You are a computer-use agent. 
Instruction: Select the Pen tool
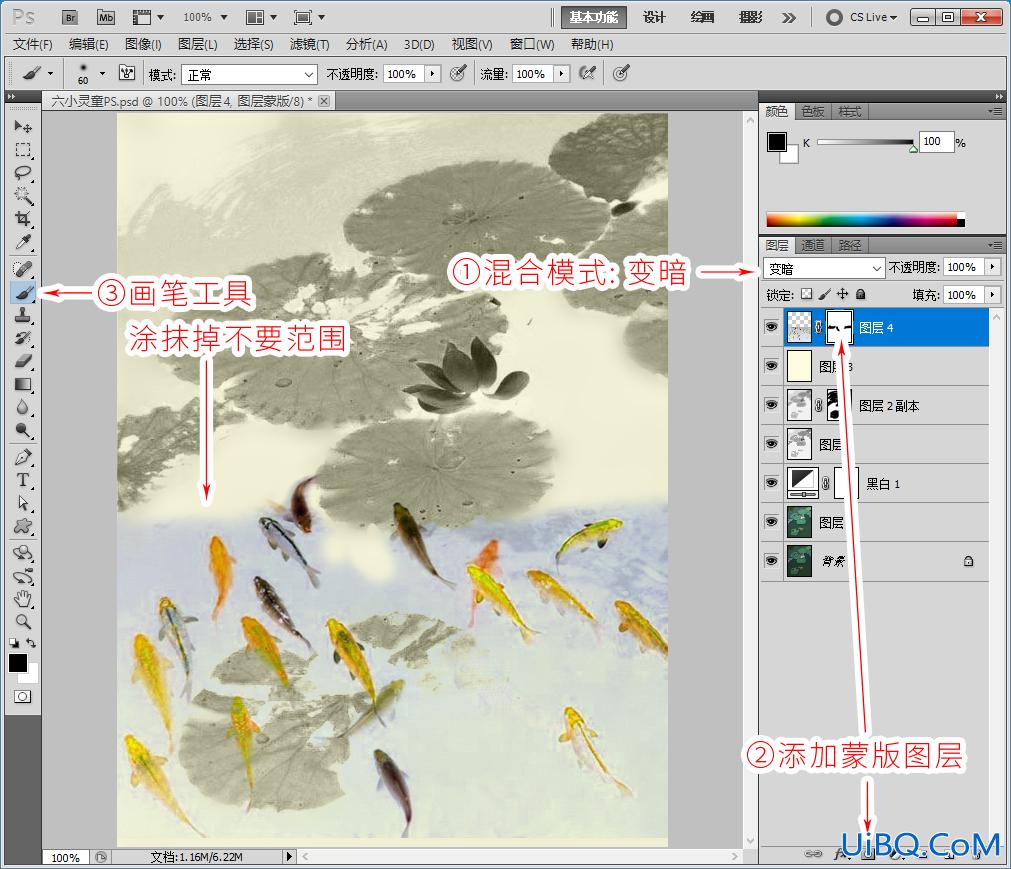pyautogui.click(x=23, y=458)
